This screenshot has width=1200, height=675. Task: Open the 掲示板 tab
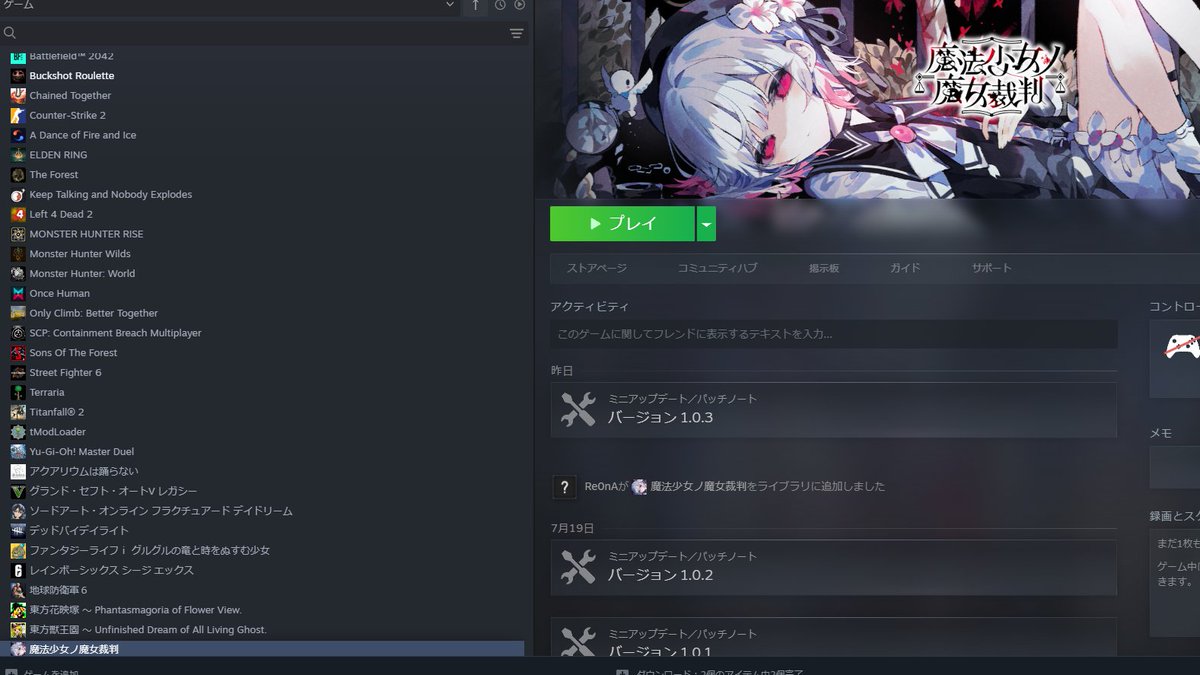824,268
